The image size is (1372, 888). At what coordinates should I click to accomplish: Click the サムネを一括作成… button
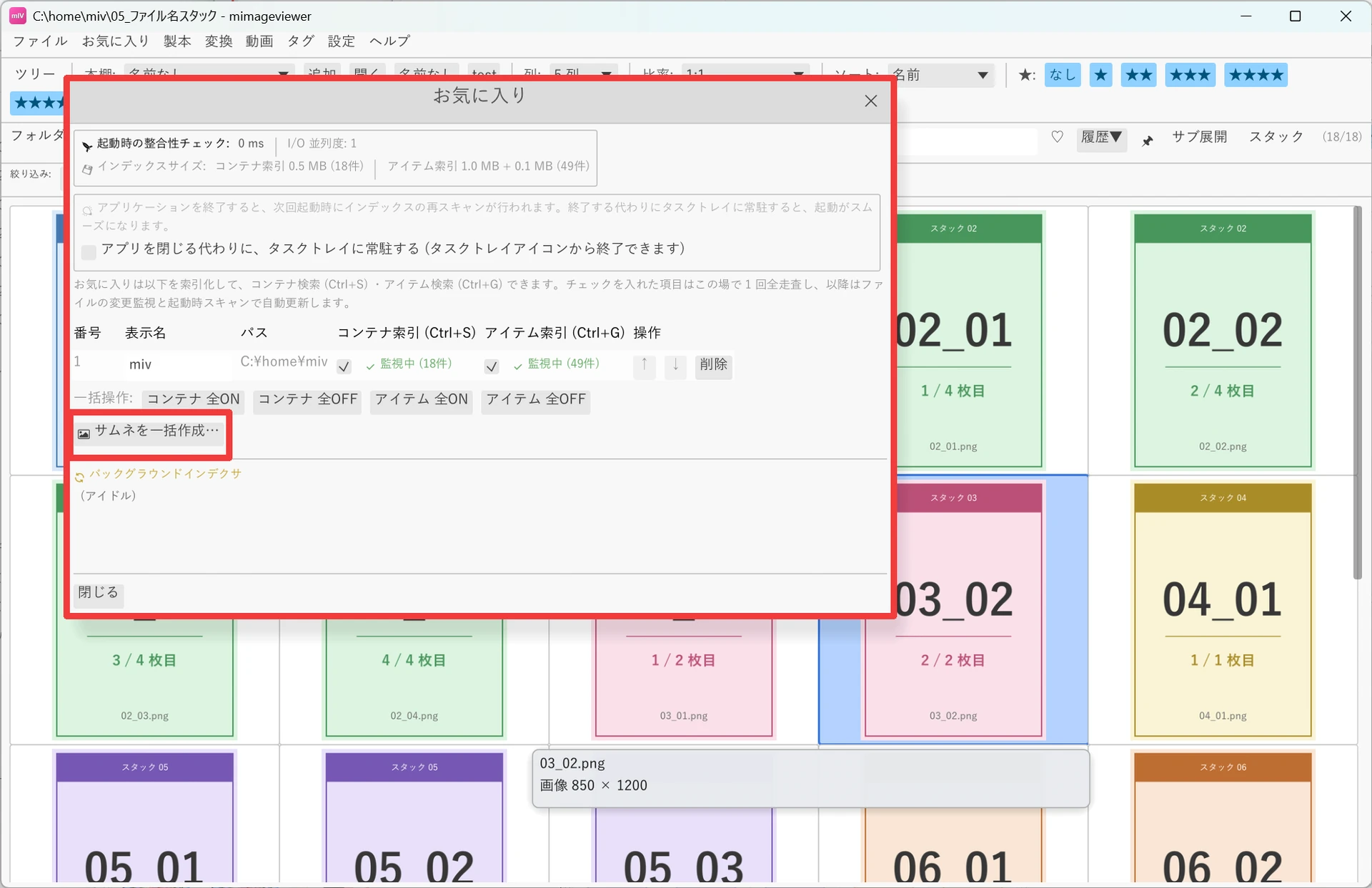pos(150,431)
